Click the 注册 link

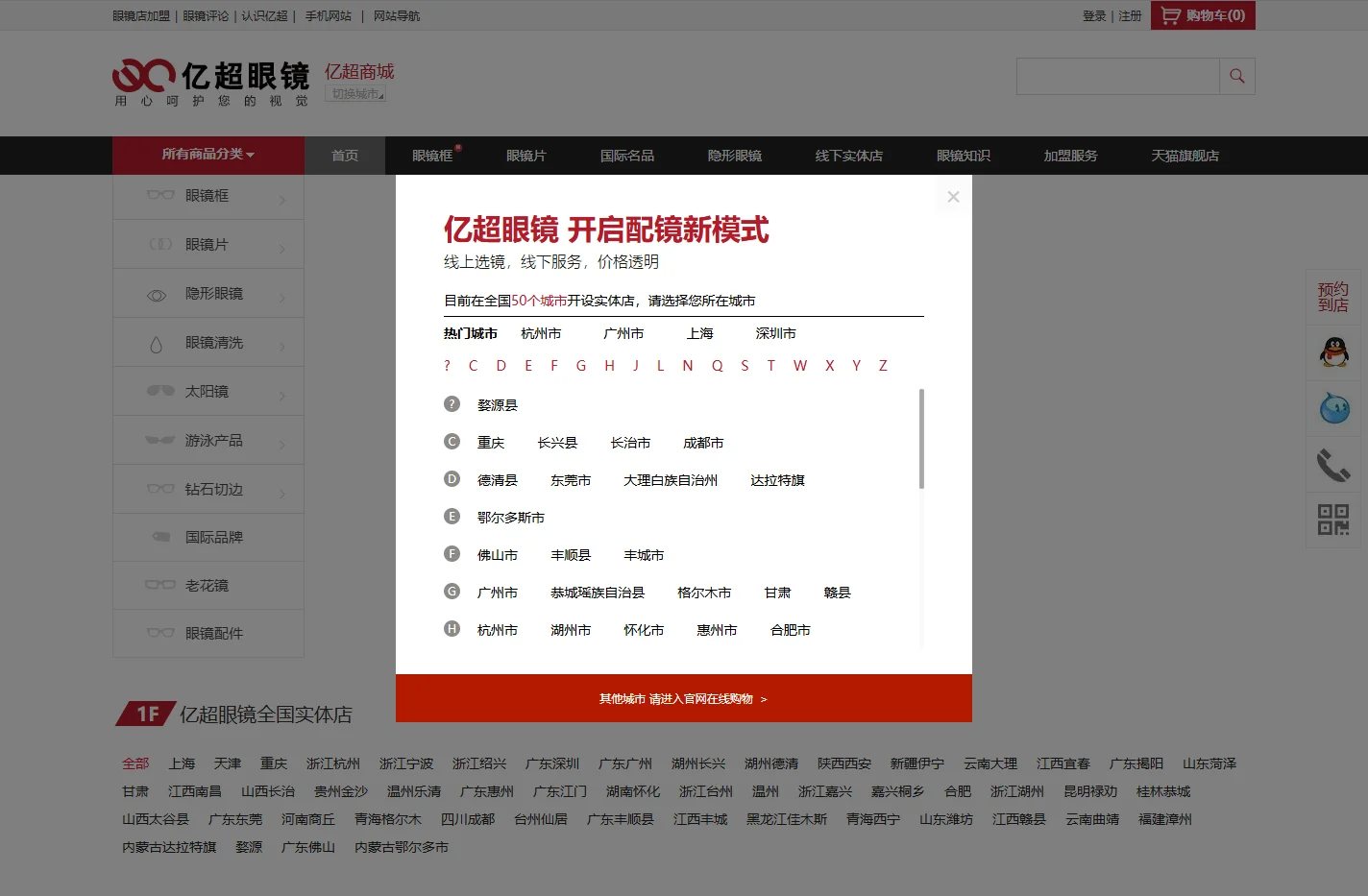point(1130,16)
